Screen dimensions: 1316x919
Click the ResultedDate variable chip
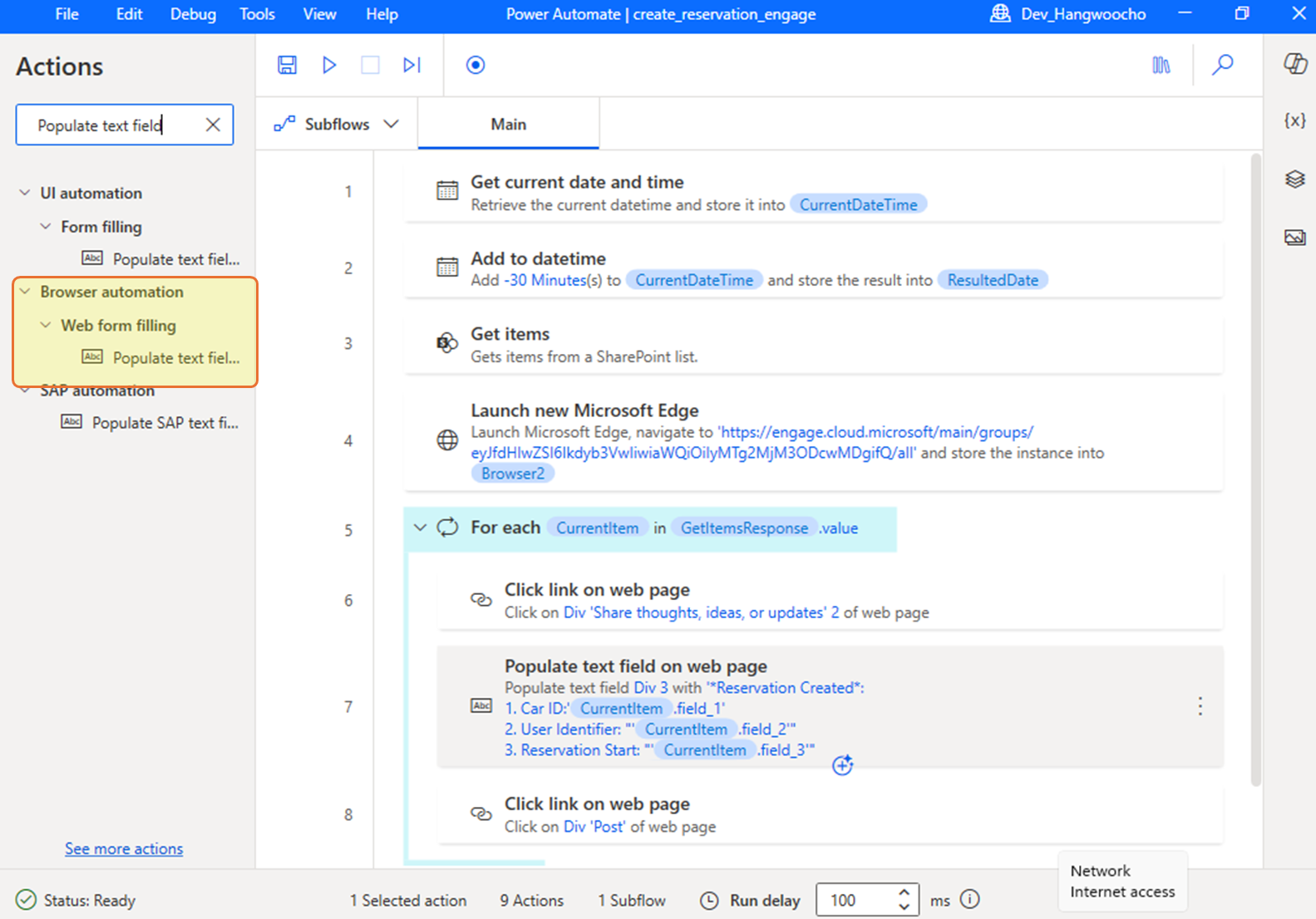[993, 280]
